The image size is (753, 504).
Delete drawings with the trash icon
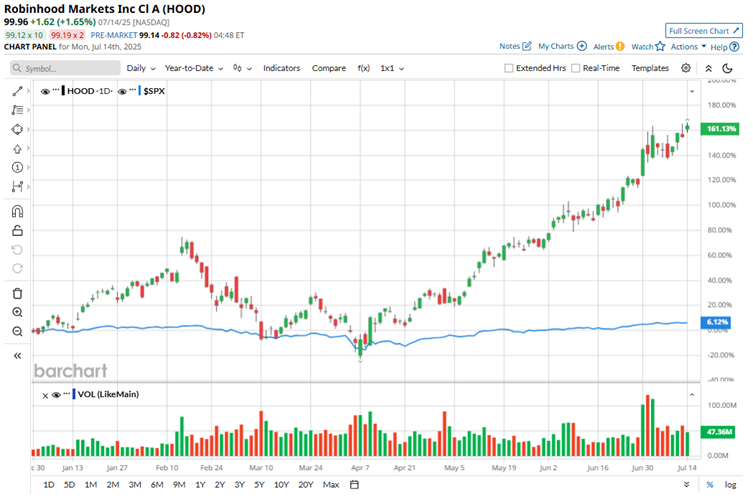[x=17, y=294]
